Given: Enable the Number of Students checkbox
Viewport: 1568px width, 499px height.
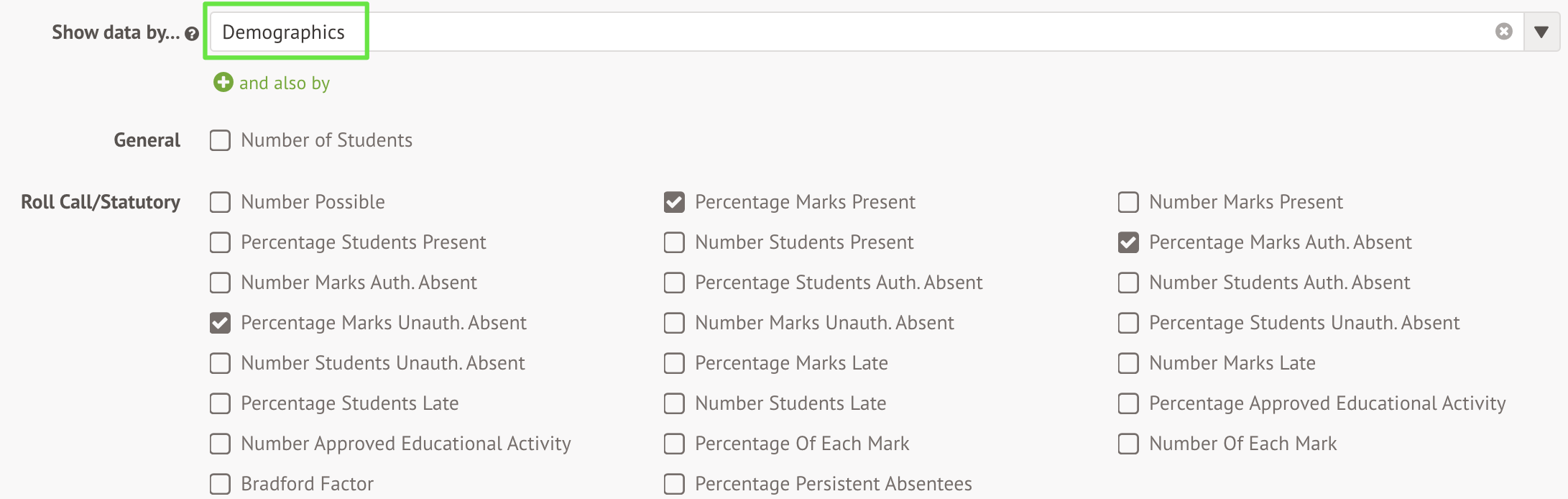Looking at the screenshot, I should click(220, 140).
